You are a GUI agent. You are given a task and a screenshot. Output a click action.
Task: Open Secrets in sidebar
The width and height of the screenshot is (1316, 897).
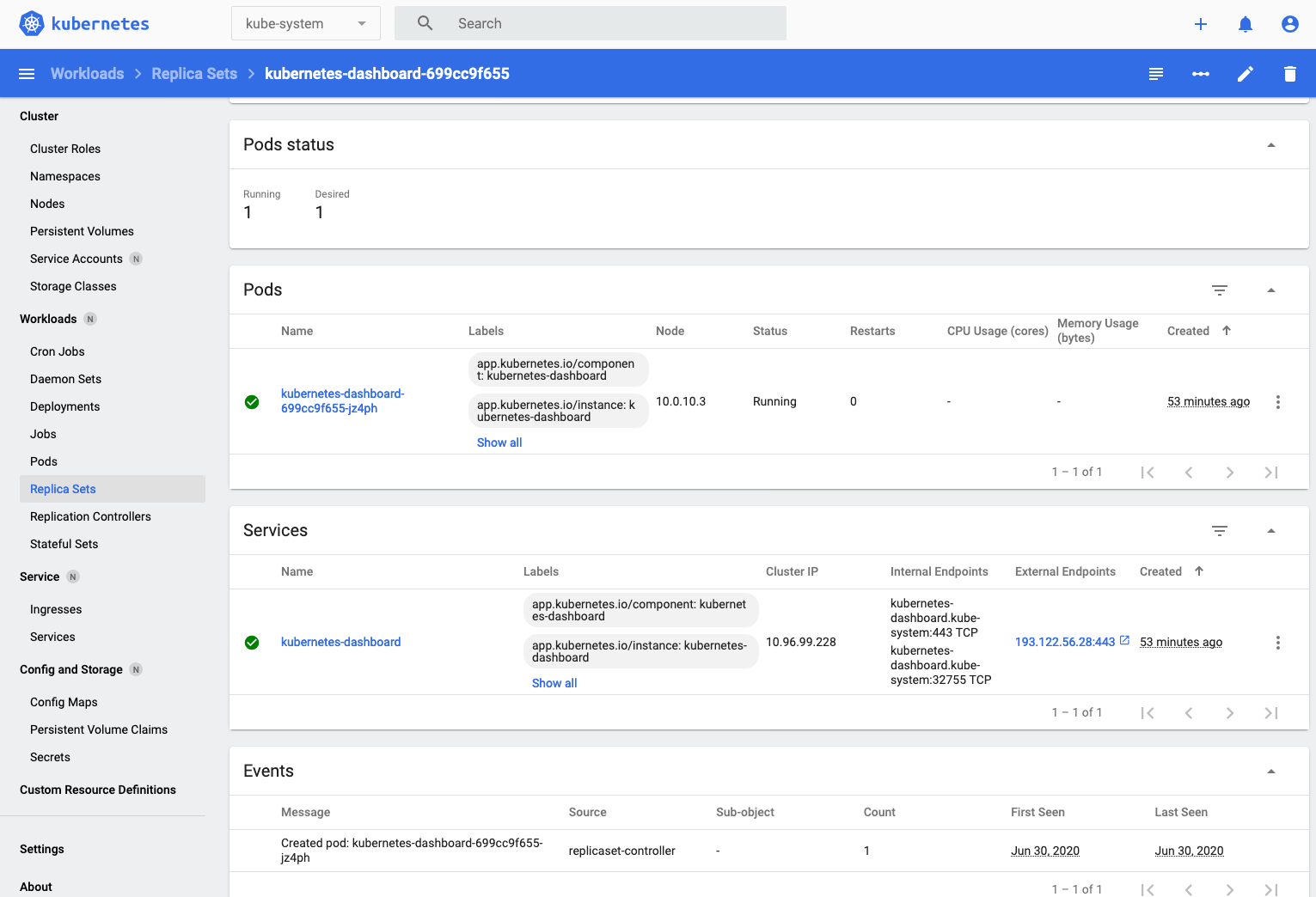(x=50, y=757)
